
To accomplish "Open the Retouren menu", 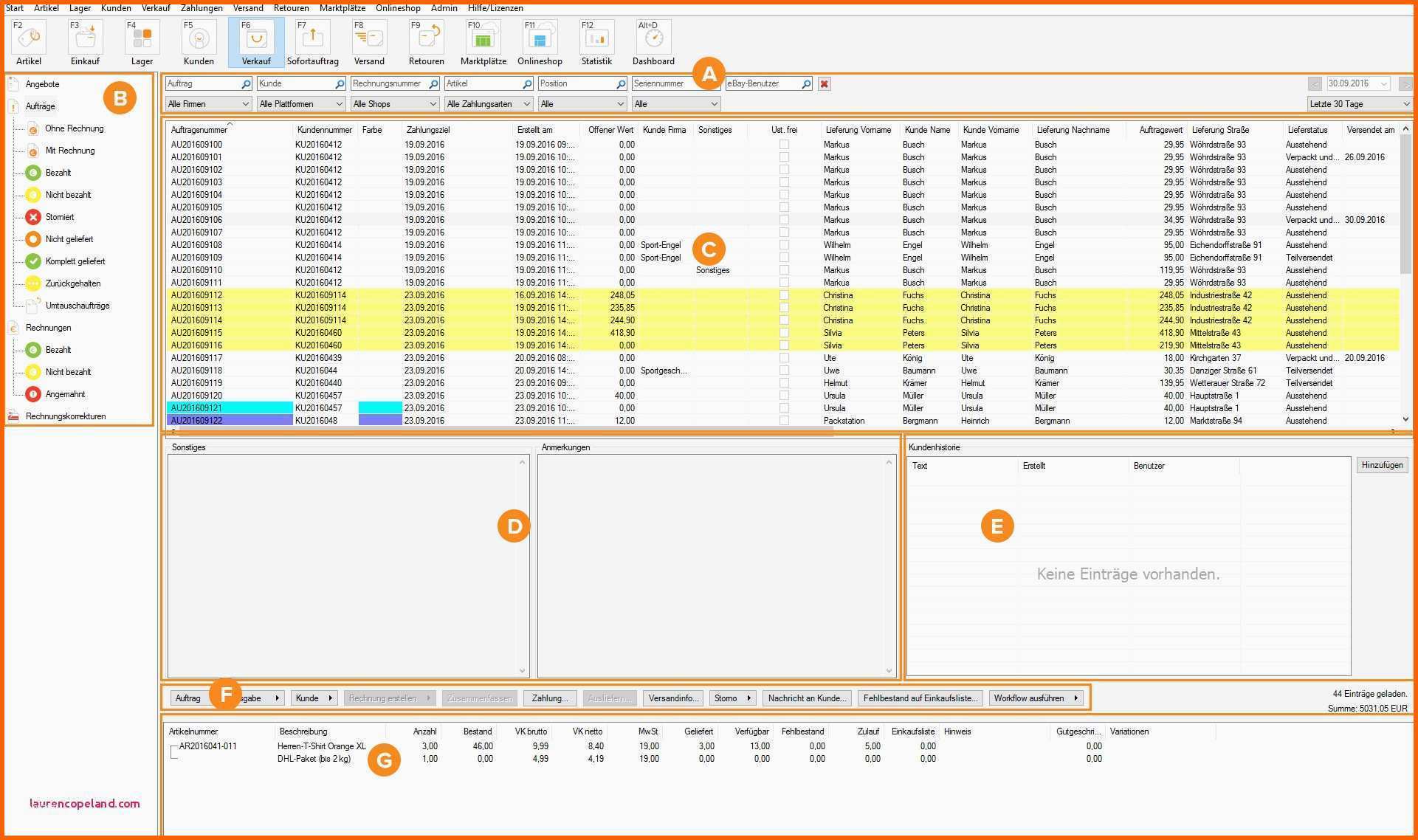I will [x=292, y=8].
